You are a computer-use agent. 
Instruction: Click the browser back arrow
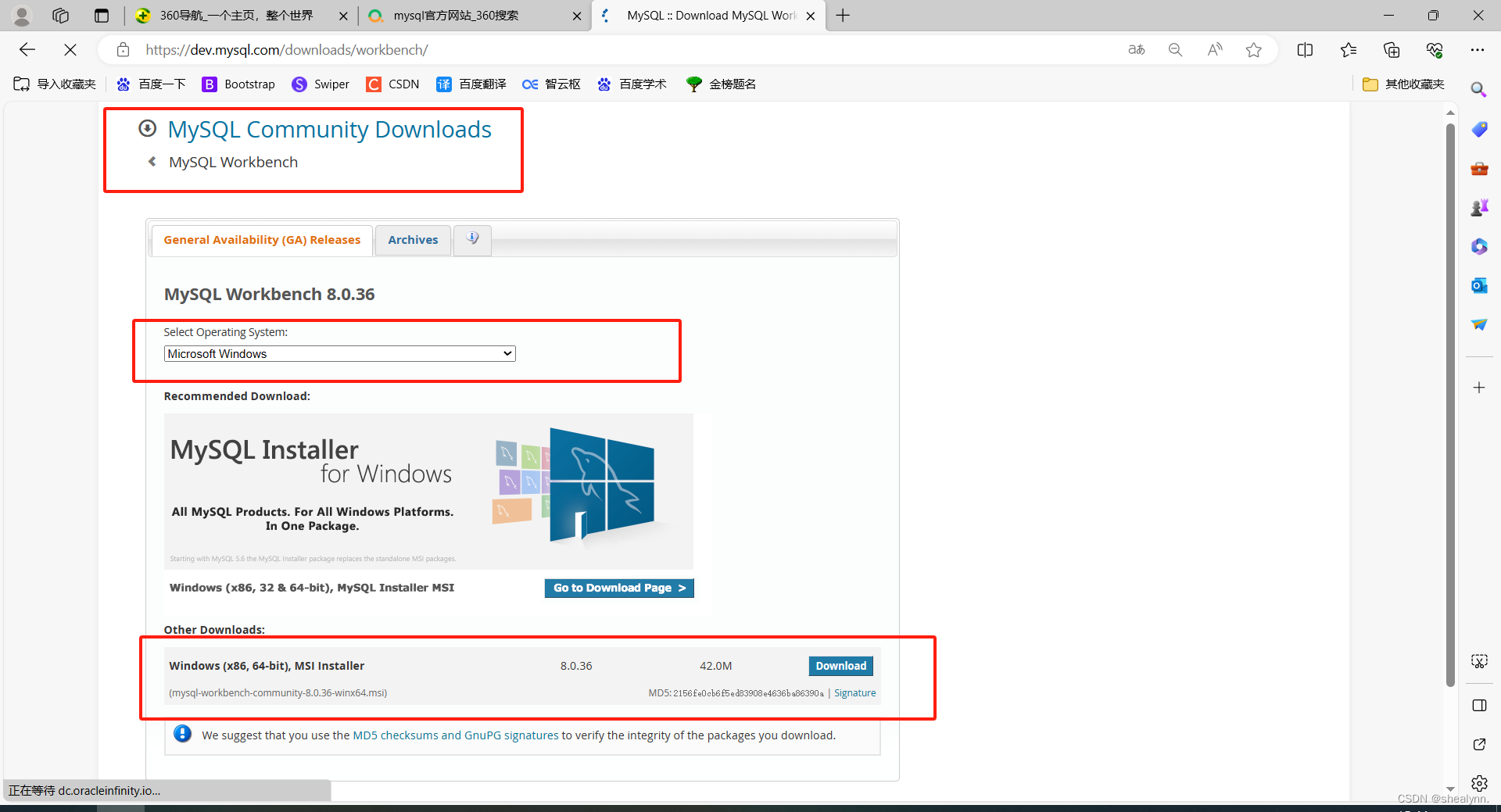tap(27, 50)
